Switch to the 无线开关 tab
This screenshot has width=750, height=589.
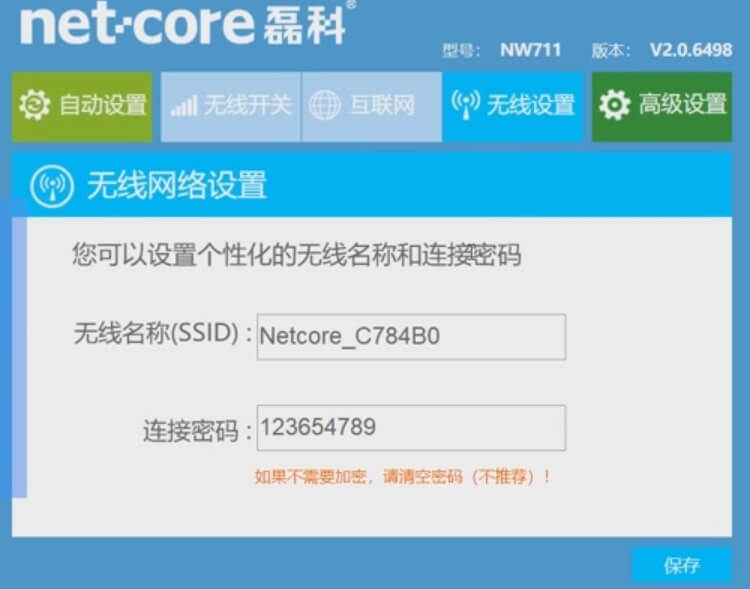231,107
